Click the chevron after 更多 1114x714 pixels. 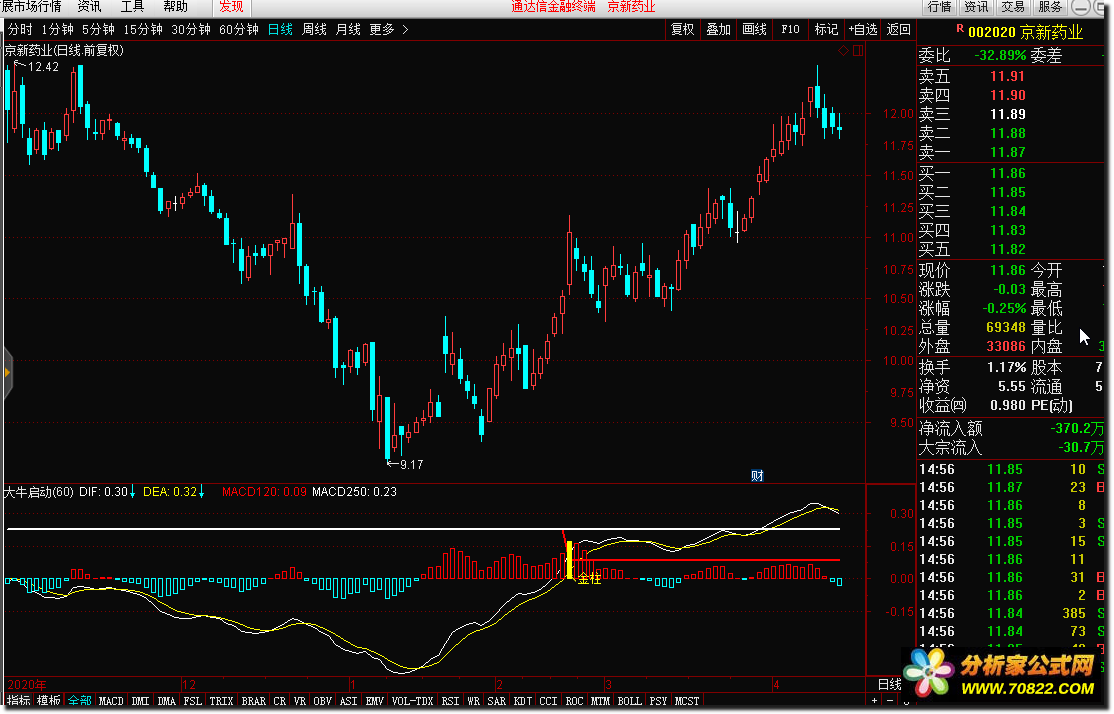click(405, 29)
